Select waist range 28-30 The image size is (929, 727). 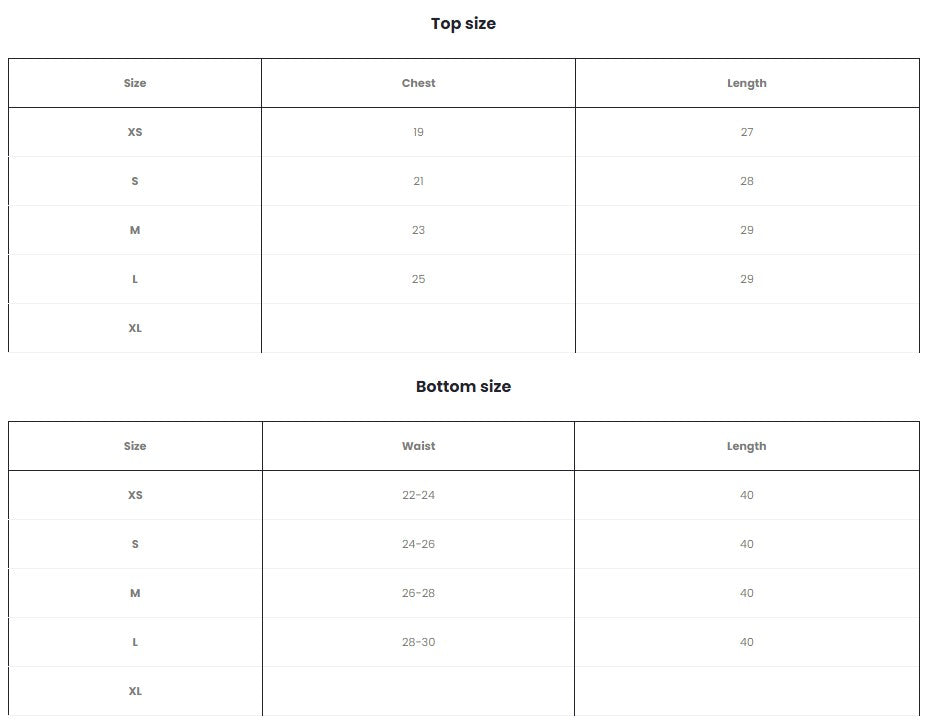[x=418, y=642]
